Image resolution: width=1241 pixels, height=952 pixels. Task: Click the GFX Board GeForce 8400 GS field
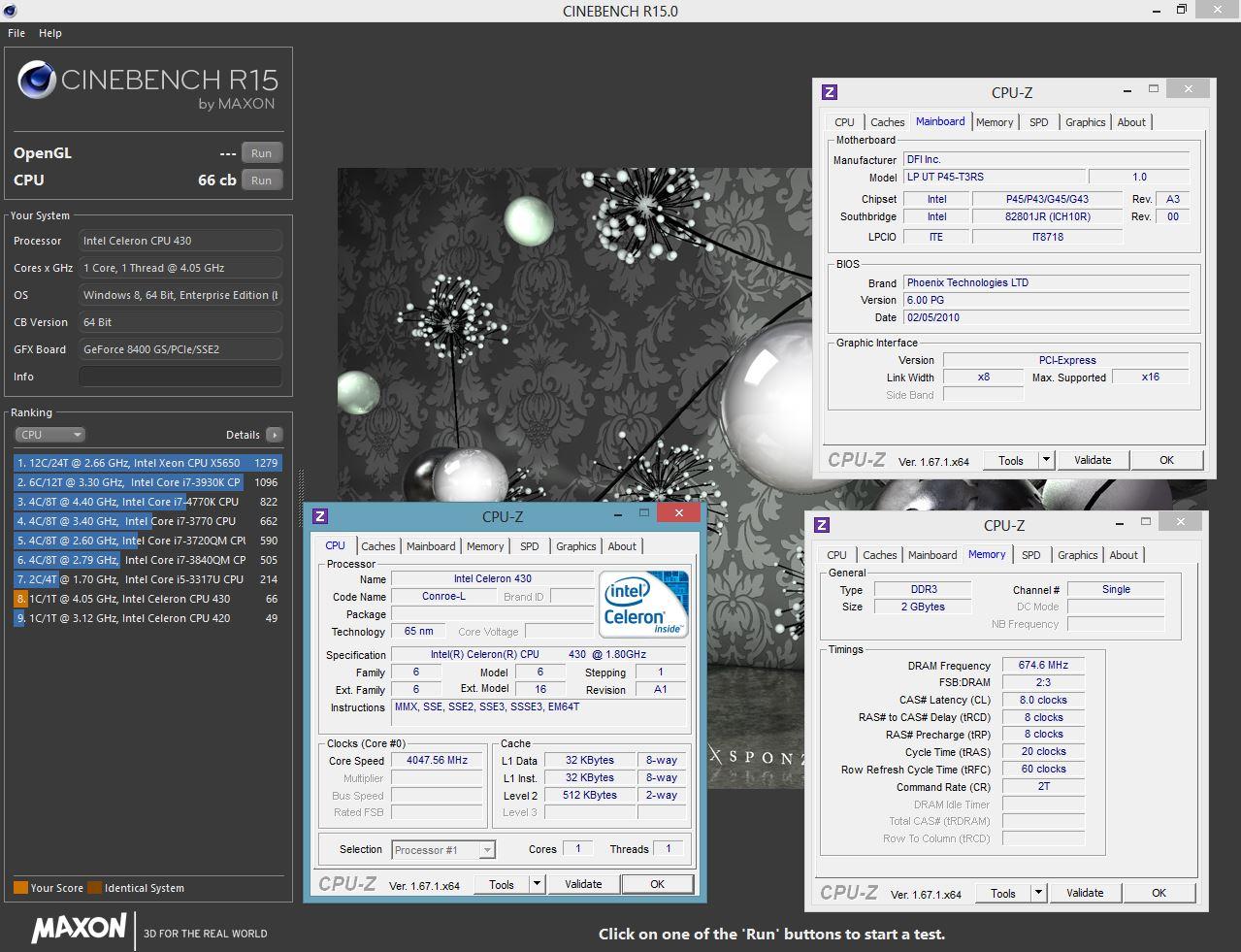click(180, 349)
